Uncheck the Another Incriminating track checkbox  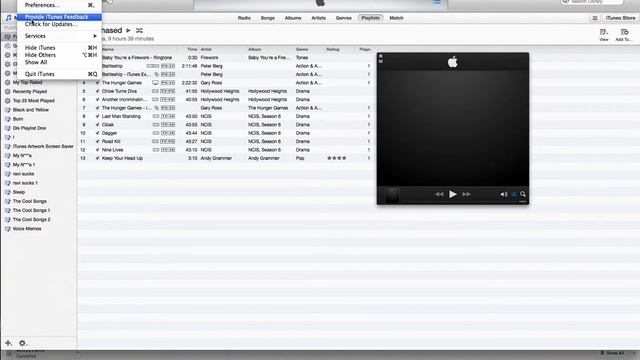click(98, 100)
